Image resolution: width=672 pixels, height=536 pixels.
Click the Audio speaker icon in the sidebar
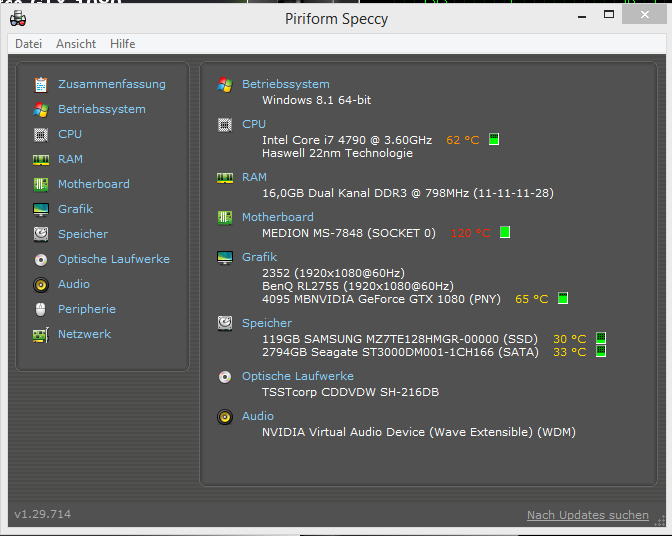(x=41, y=284)
